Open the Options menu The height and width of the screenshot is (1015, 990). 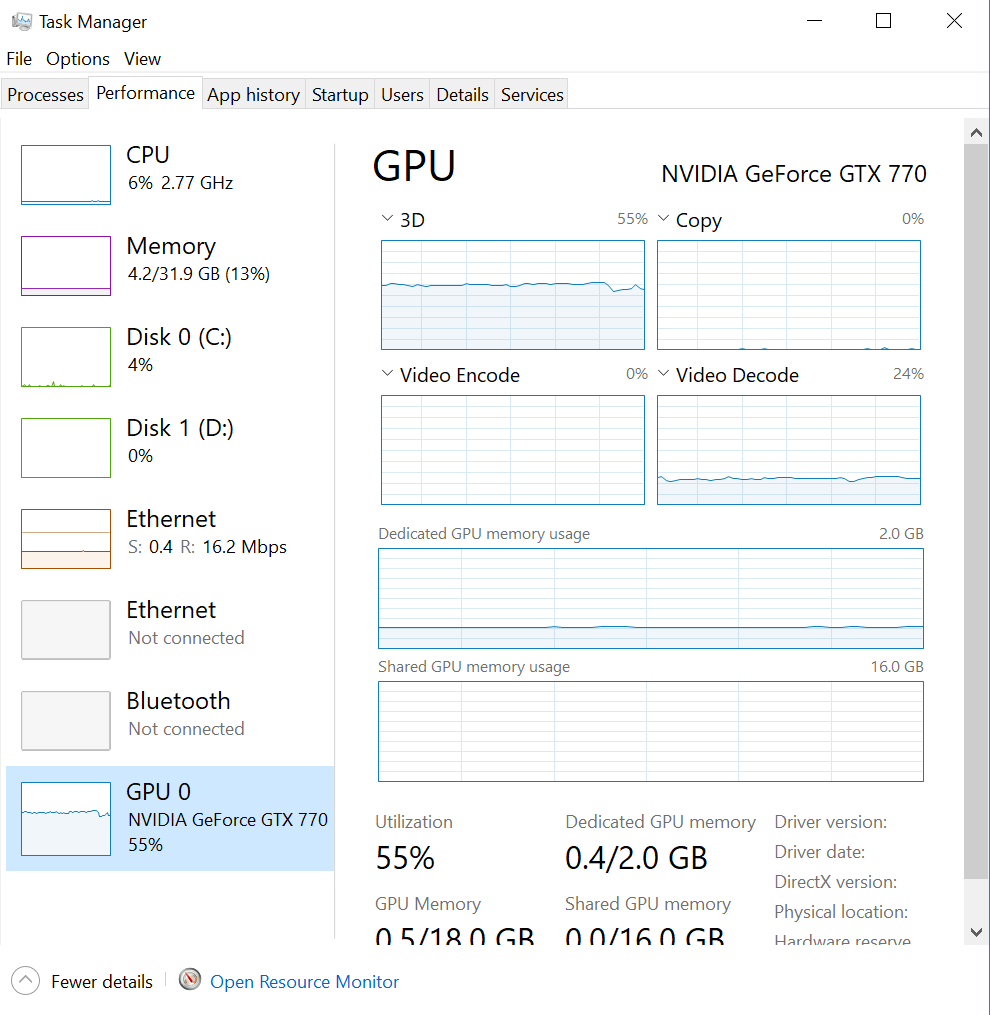point(78,59)
